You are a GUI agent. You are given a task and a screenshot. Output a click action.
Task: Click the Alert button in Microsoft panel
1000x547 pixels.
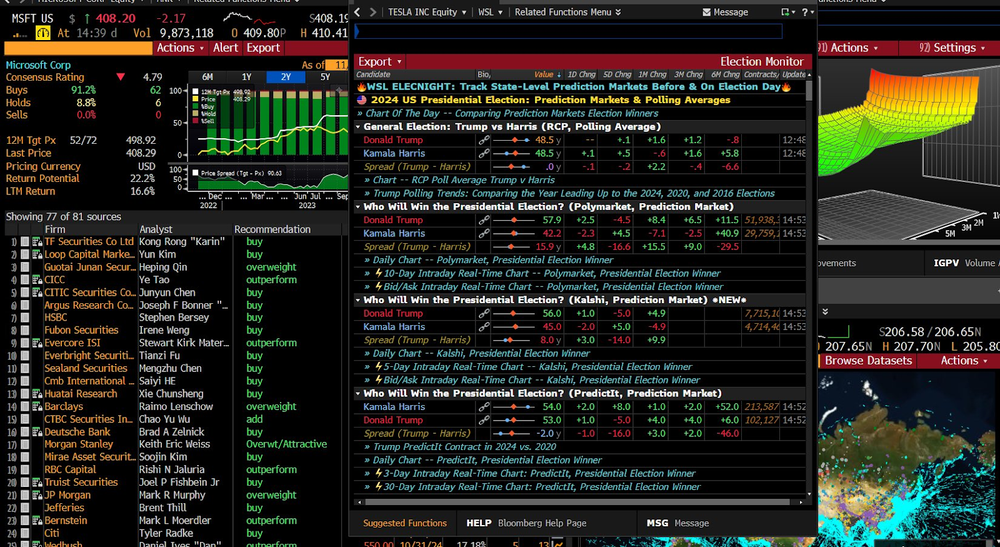(x=225, y=48)
